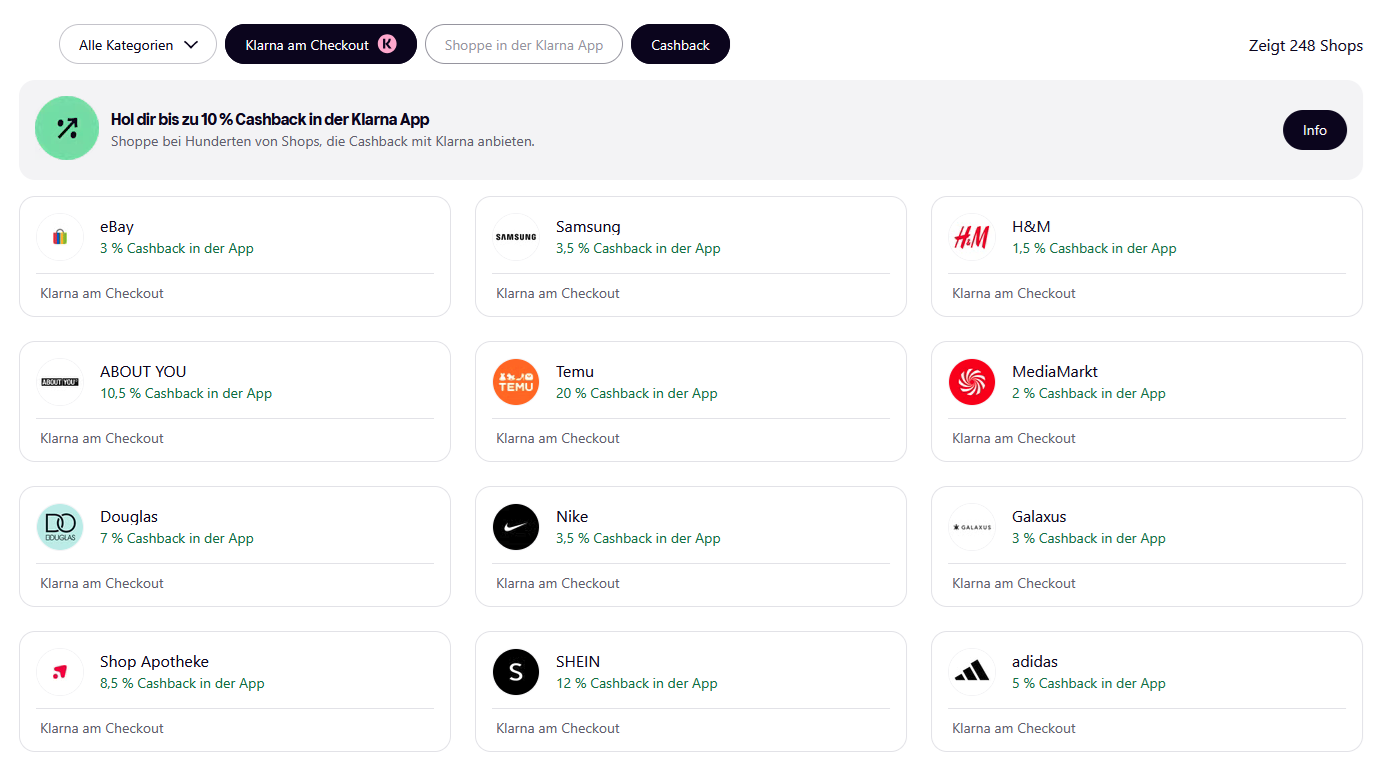
Task: Disable the Cashback filter chip
Action: point(680,44)
